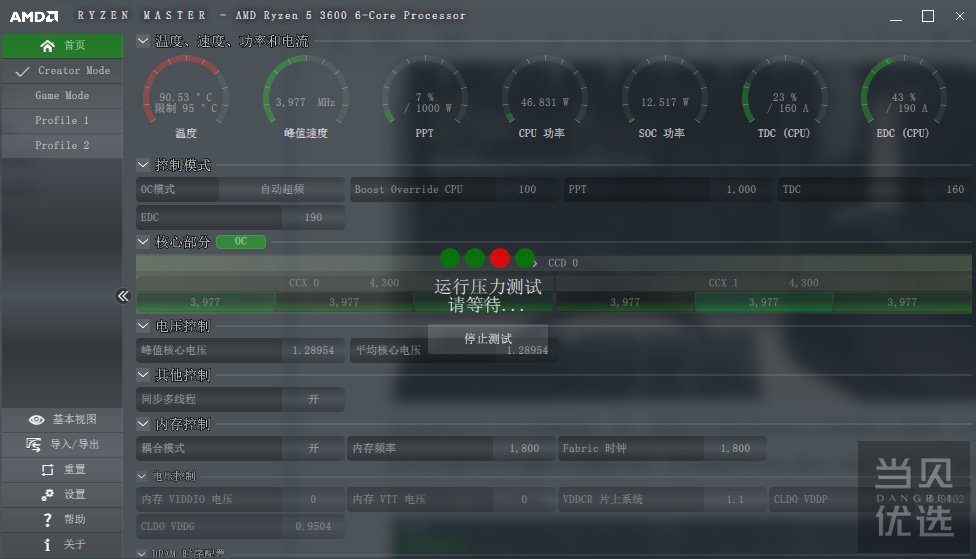Click the CCX 1 4,300 header

click(764, 283)
